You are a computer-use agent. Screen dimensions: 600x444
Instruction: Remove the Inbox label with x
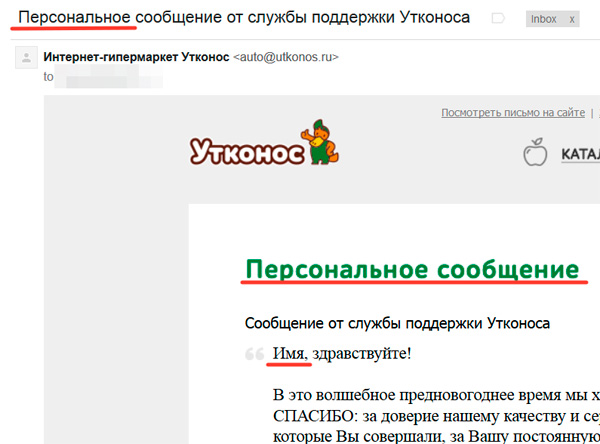pos(571,19)
